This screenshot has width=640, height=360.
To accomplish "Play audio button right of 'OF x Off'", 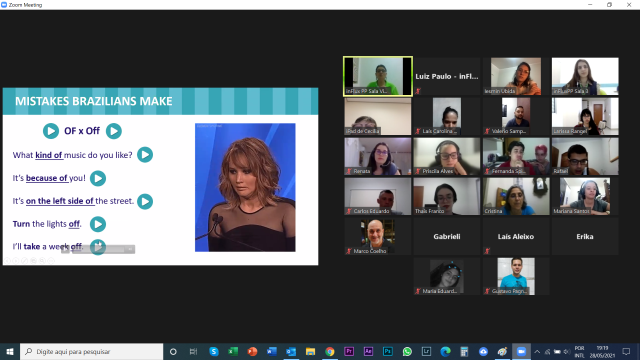I will click(114, 131).
